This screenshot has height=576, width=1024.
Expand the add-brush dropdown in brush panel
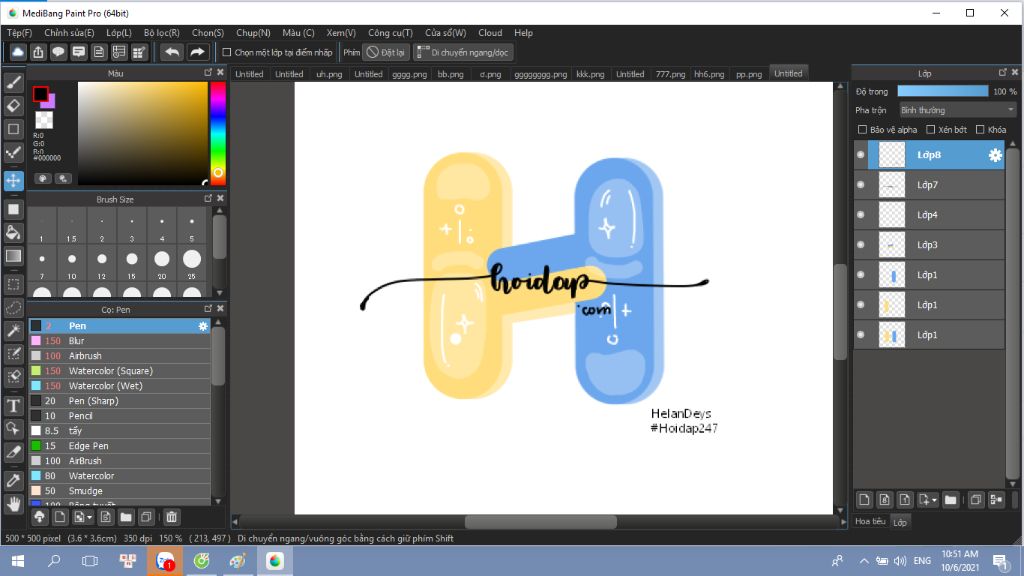pyautogui.click(x=89, y=518)
